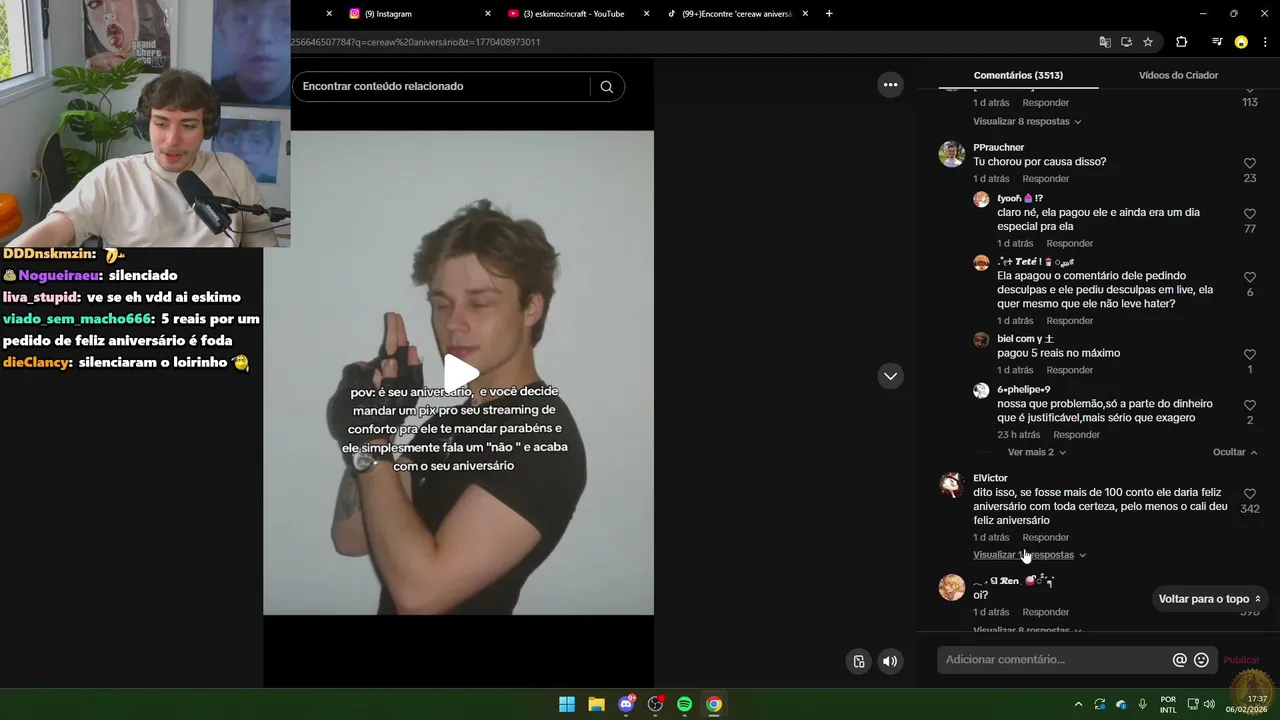This screenshot has height=720, width=1280.
Task: Switch to the Vídeos do Criador tab
Action: click(1178, 75)
